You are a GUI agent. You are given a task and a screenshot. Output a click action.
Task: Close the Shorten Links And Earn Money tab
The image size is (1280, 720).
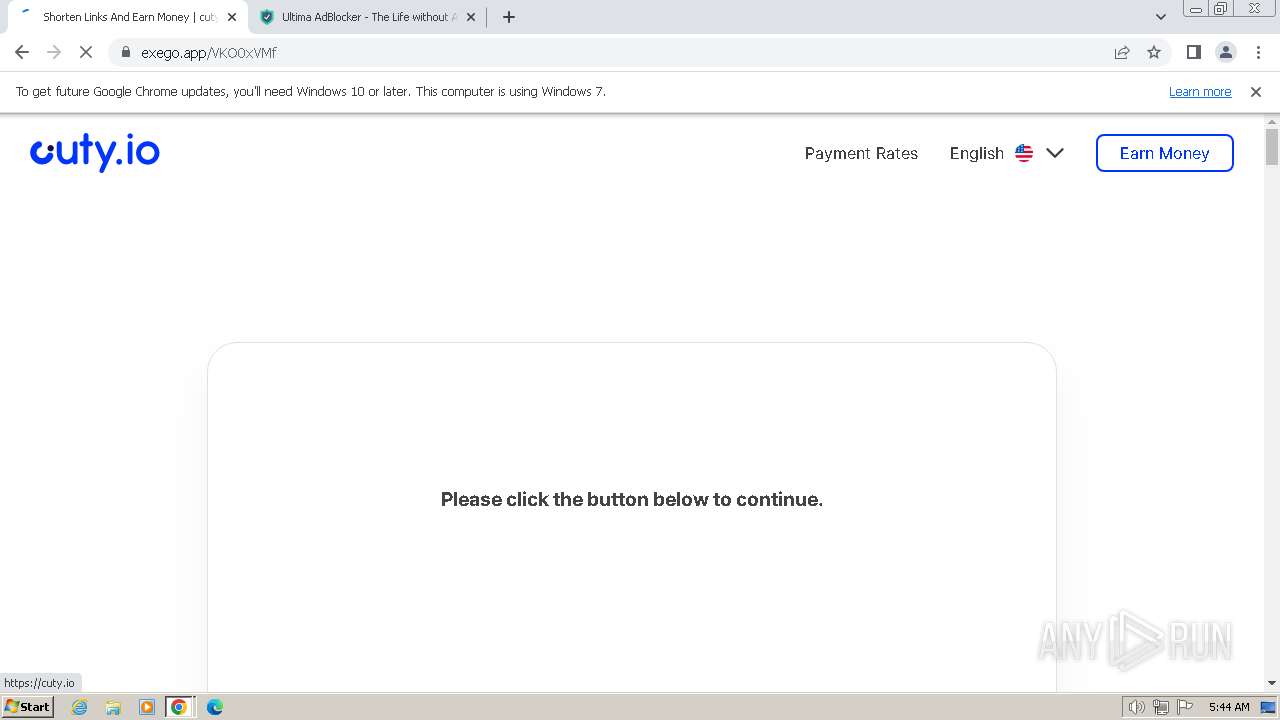[232, 17]
